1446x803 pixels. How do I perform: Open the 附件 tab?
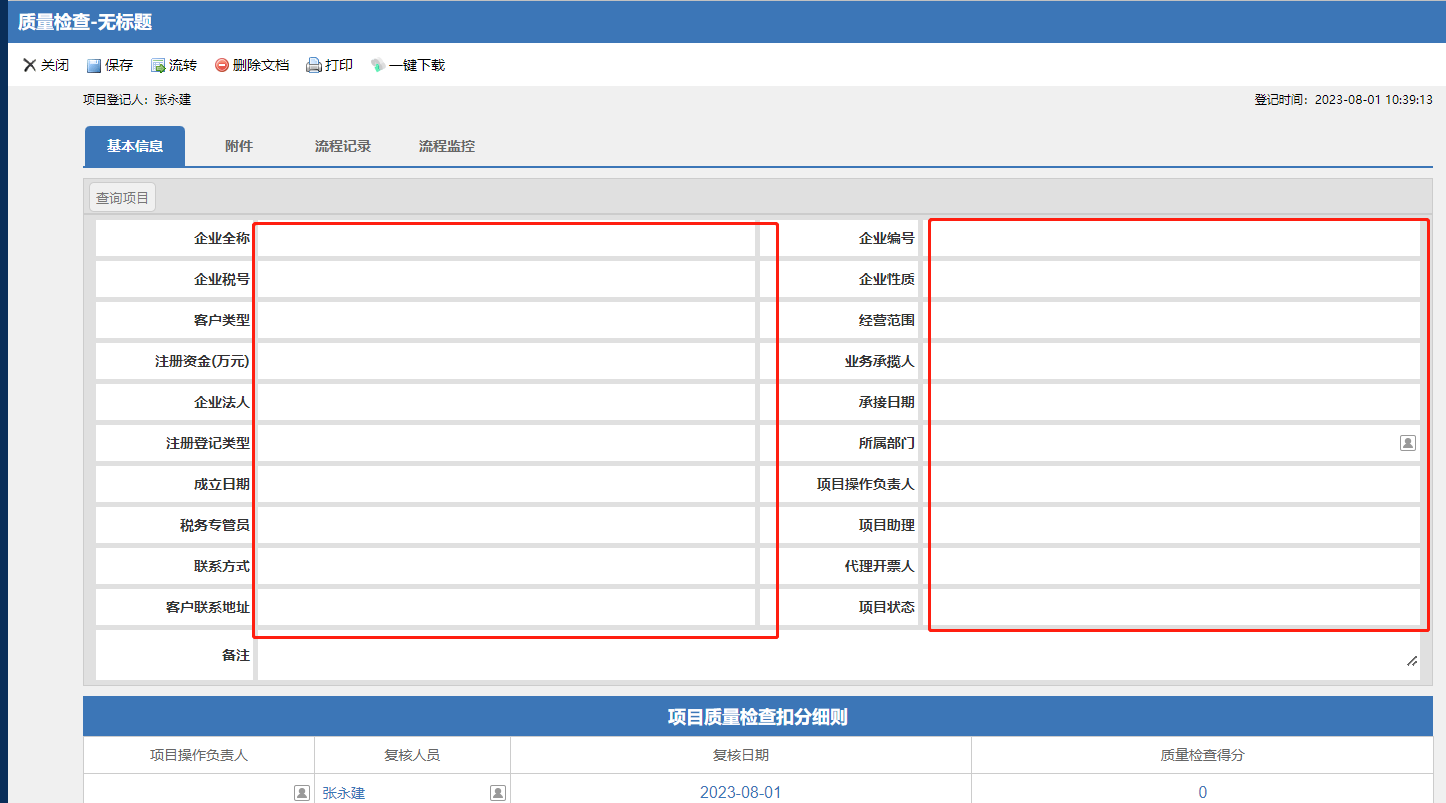click(239, 146)
